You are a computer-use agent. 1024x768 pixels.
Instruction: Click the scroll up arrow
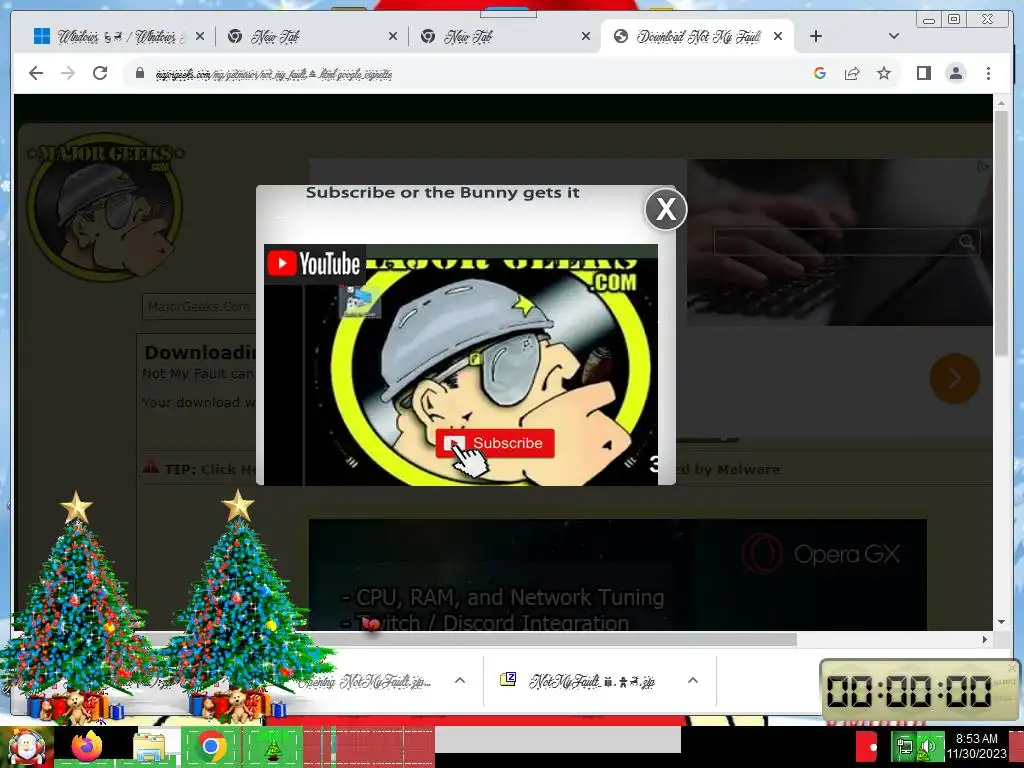point(1001,103)
